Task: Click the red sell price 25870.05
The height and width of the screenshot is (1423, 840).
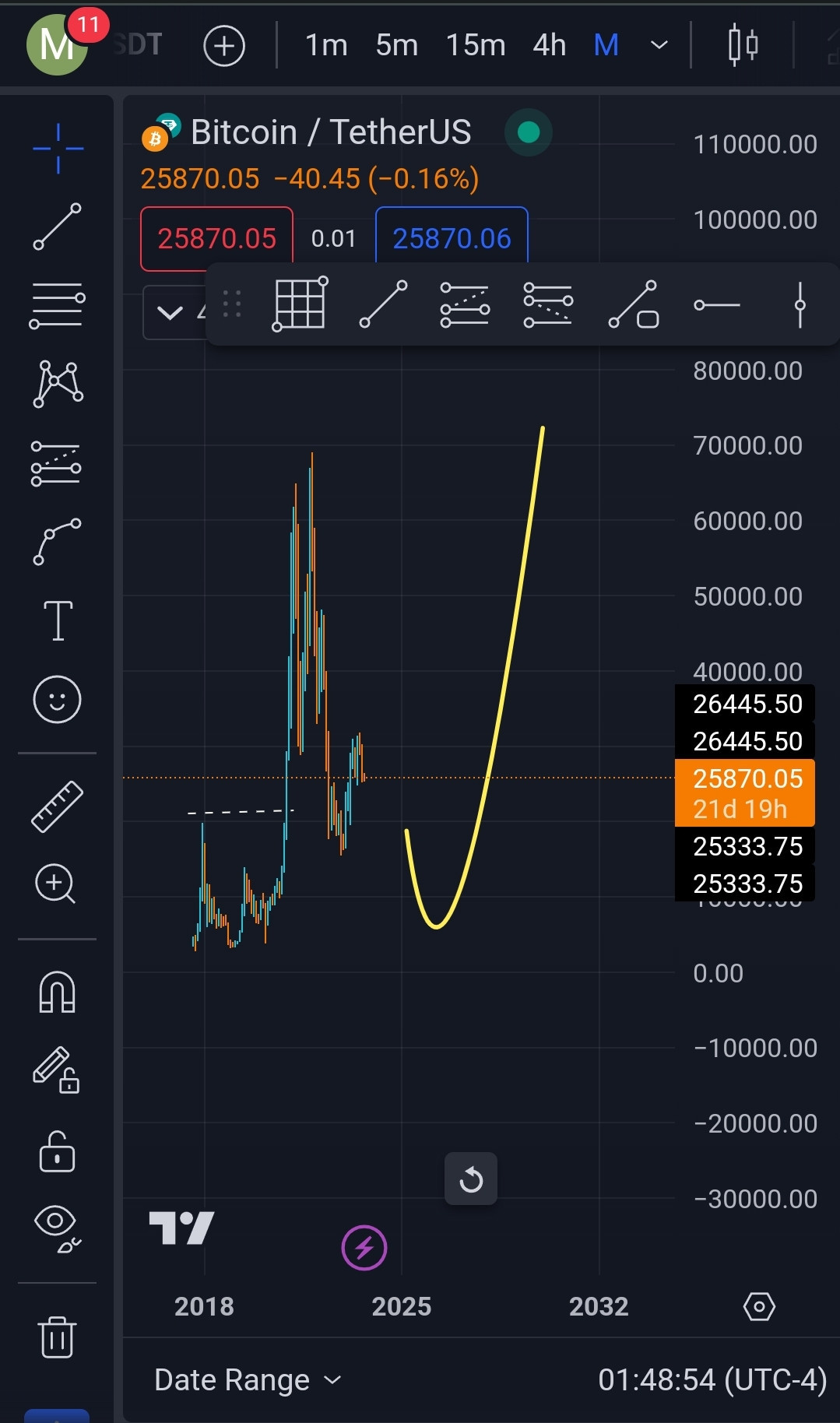Action: 216,238
